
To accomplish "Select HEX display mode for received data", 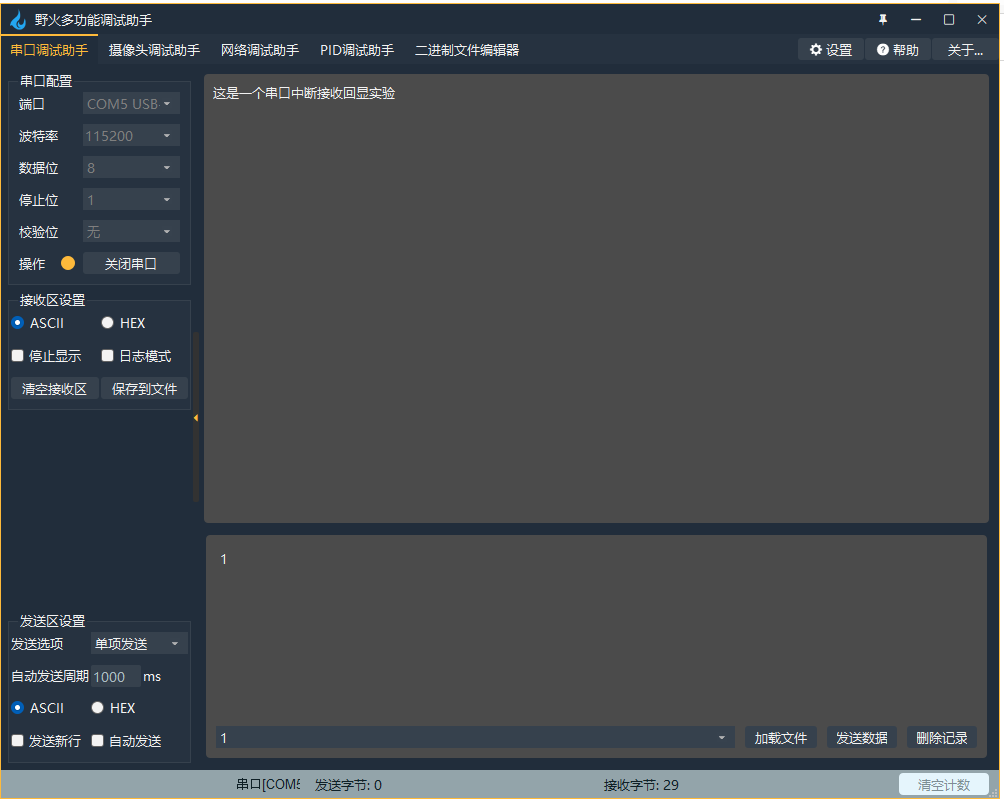I will 107,322.
